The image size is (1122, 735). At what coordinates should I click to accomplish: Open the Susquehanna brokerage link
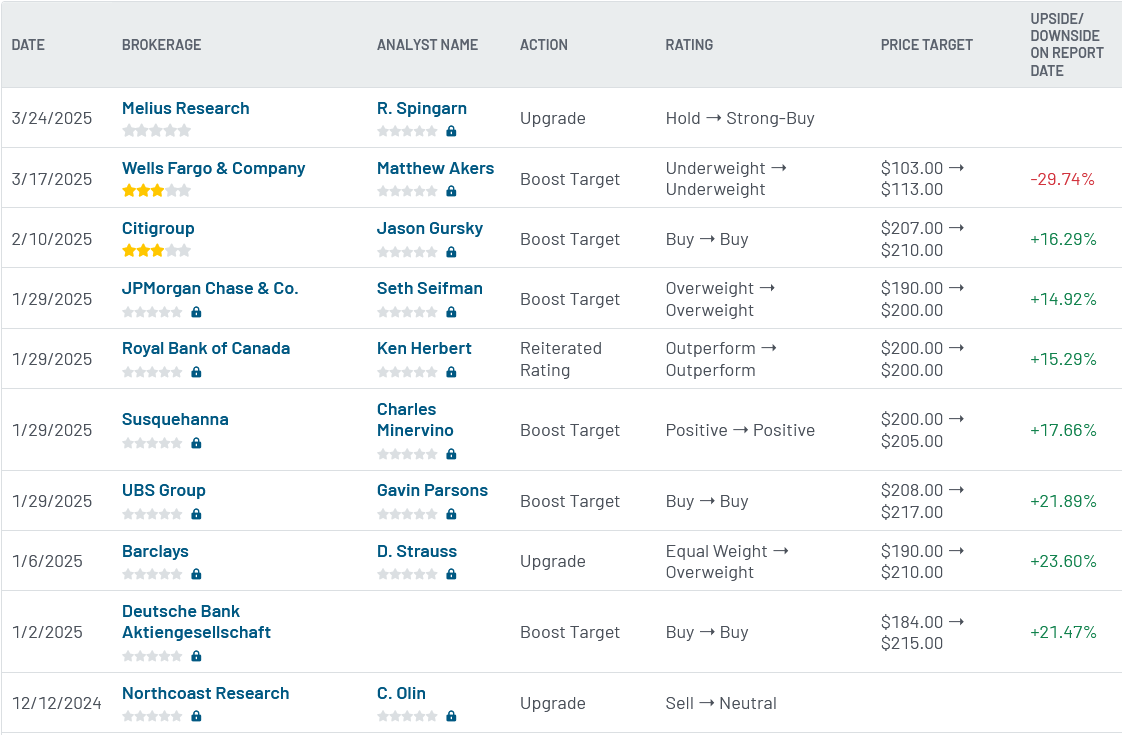pyautogui.click(x=175, y=419)
